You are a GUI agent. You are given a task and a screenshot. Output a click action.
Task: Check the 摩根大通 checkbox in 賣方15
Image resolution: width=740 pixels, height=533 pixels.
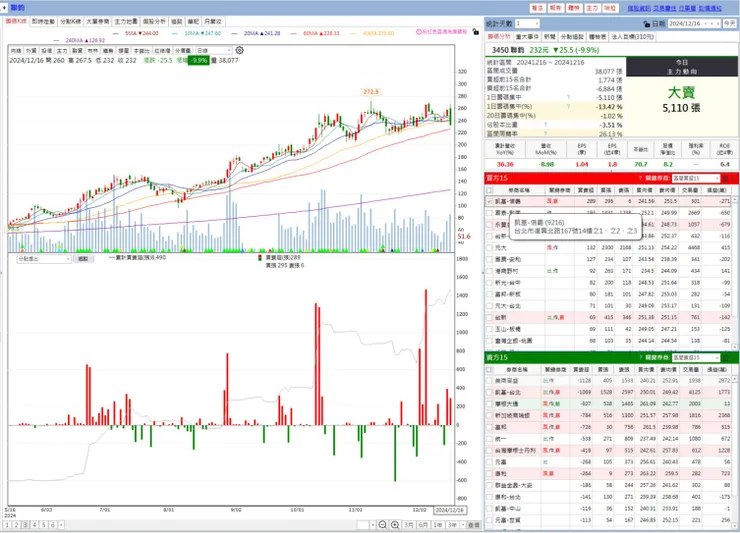(489, 404)
